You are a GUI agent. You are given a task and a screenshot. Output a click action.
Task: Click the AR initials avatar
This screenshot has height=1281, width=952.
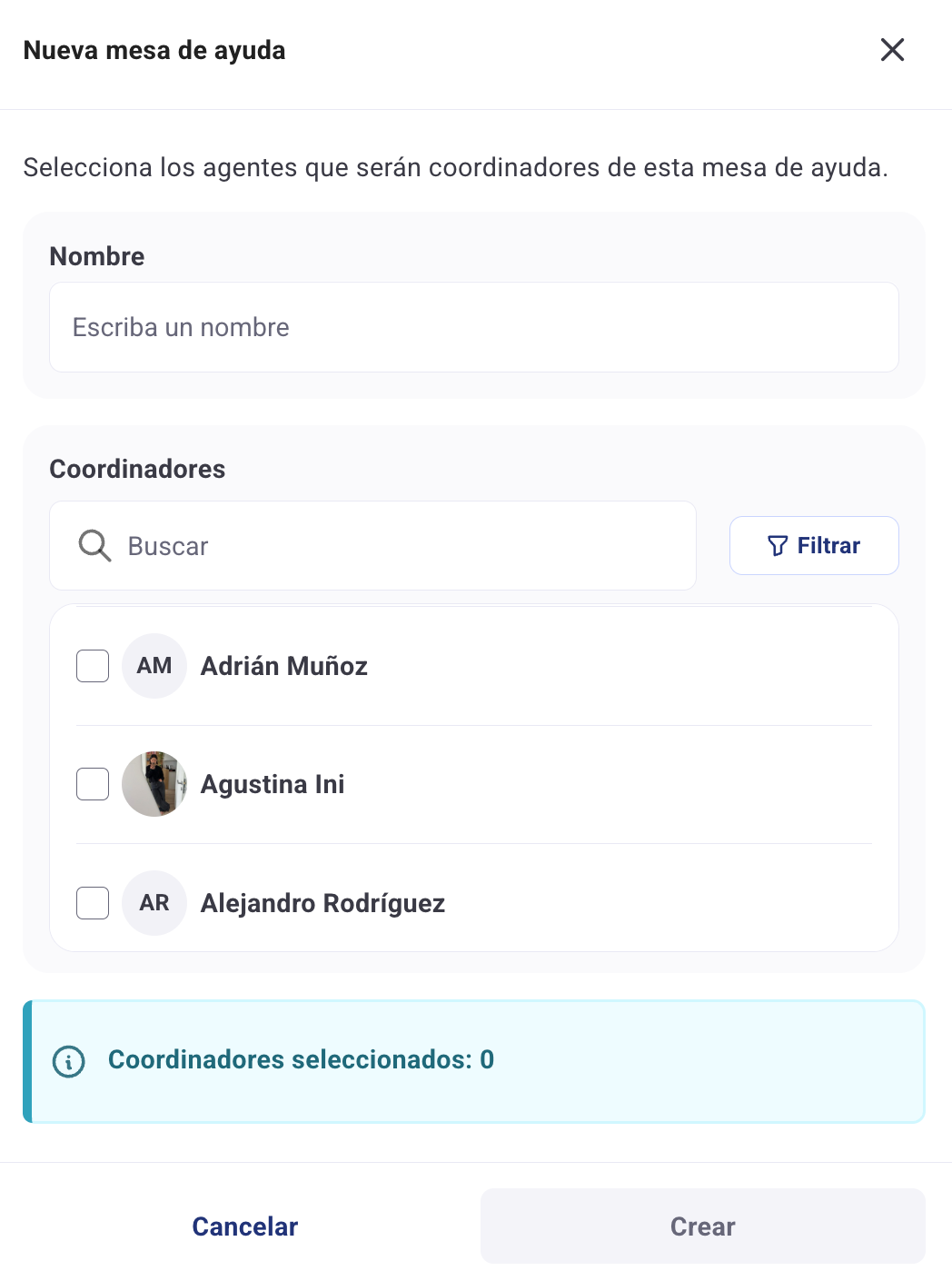[x=154, y=903]
